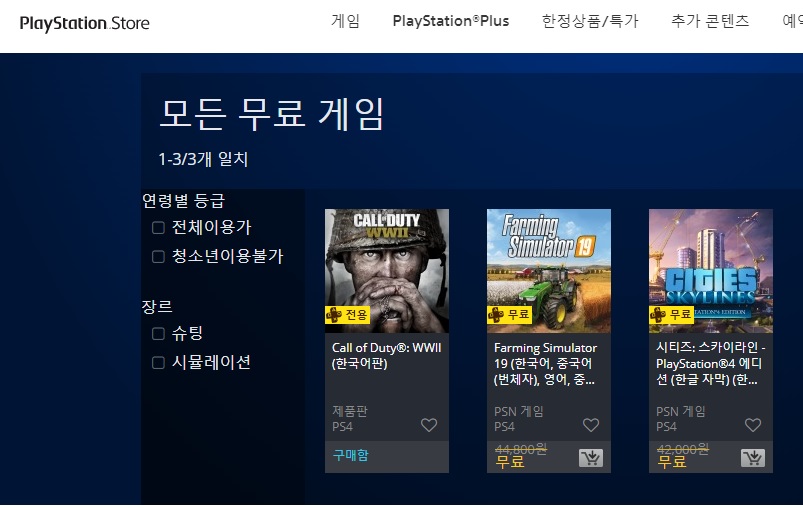This screenshot has width=803, height=508.
Task: Open the 추가 콘텐츠 navigation item
Action: tap(710, 21)
